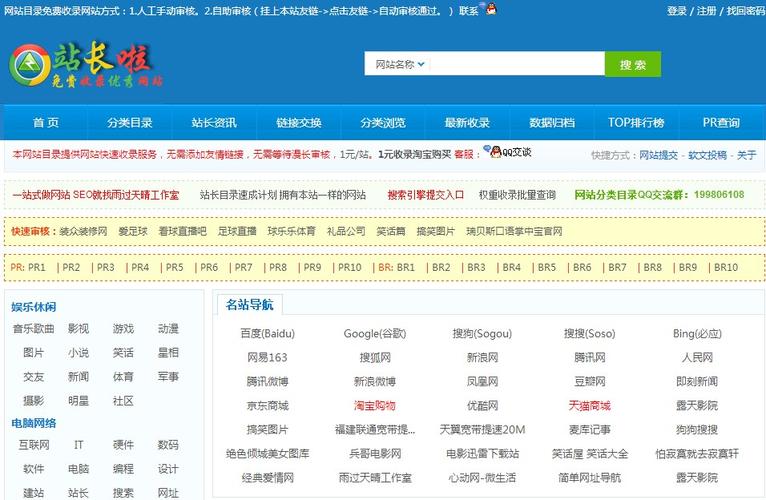766x500 pixels.
Task: Select the PR10 filter link
Action: coord(350,267)
